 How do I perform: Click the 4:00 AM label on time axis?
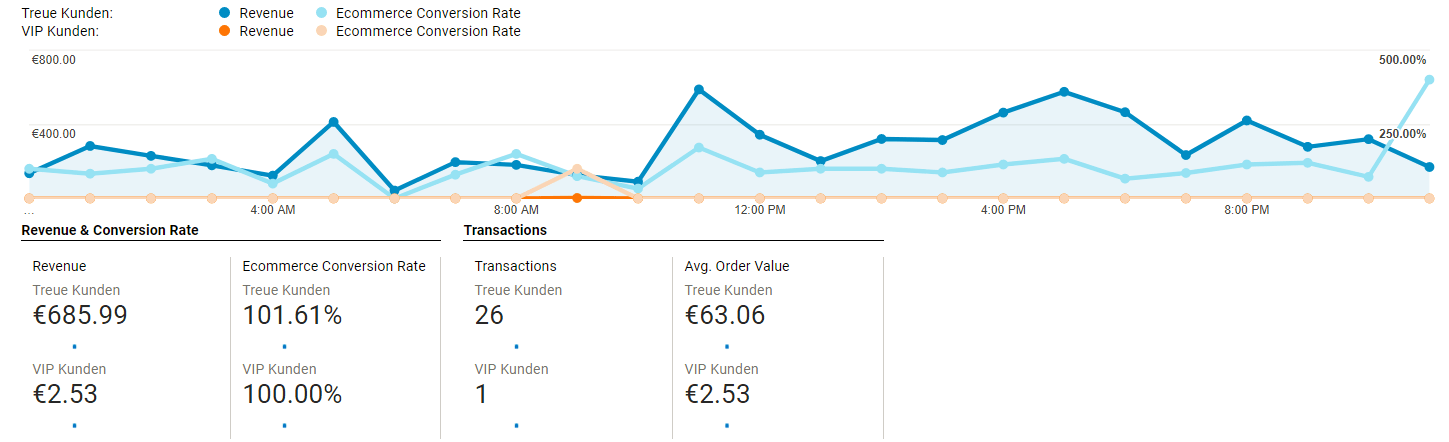272,210
